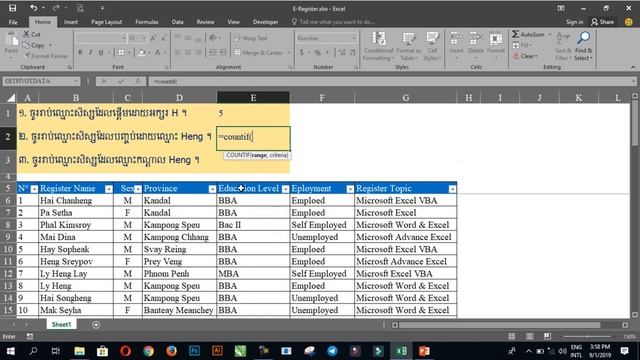Click Increase Font Size icon
The height and width of the screenshot is (360, 640).
pyautogui.click(x=153, y=38)
